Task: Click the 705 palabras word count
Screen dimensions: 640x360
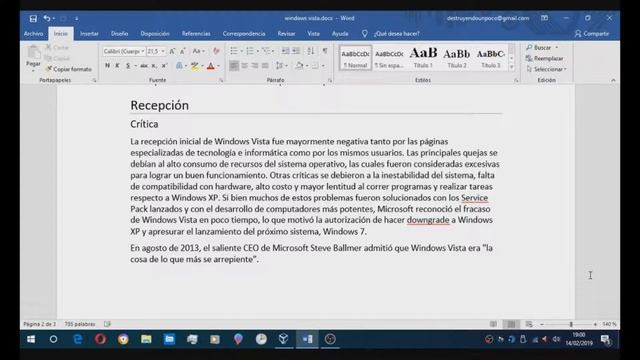Action: 80,324
